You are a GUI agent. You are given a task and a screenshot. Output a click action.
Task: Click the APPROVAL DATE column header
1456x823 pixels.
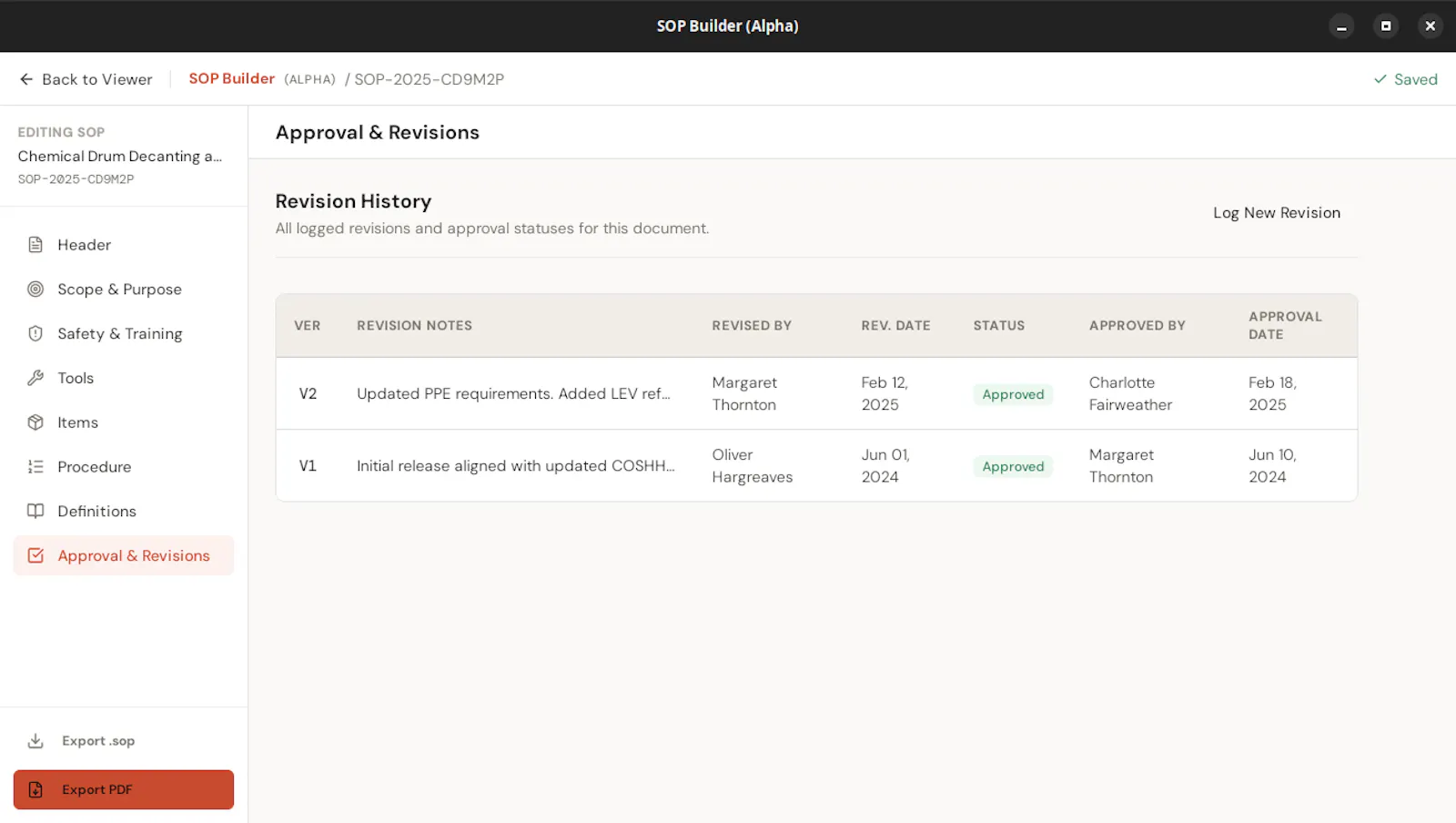1285,325
